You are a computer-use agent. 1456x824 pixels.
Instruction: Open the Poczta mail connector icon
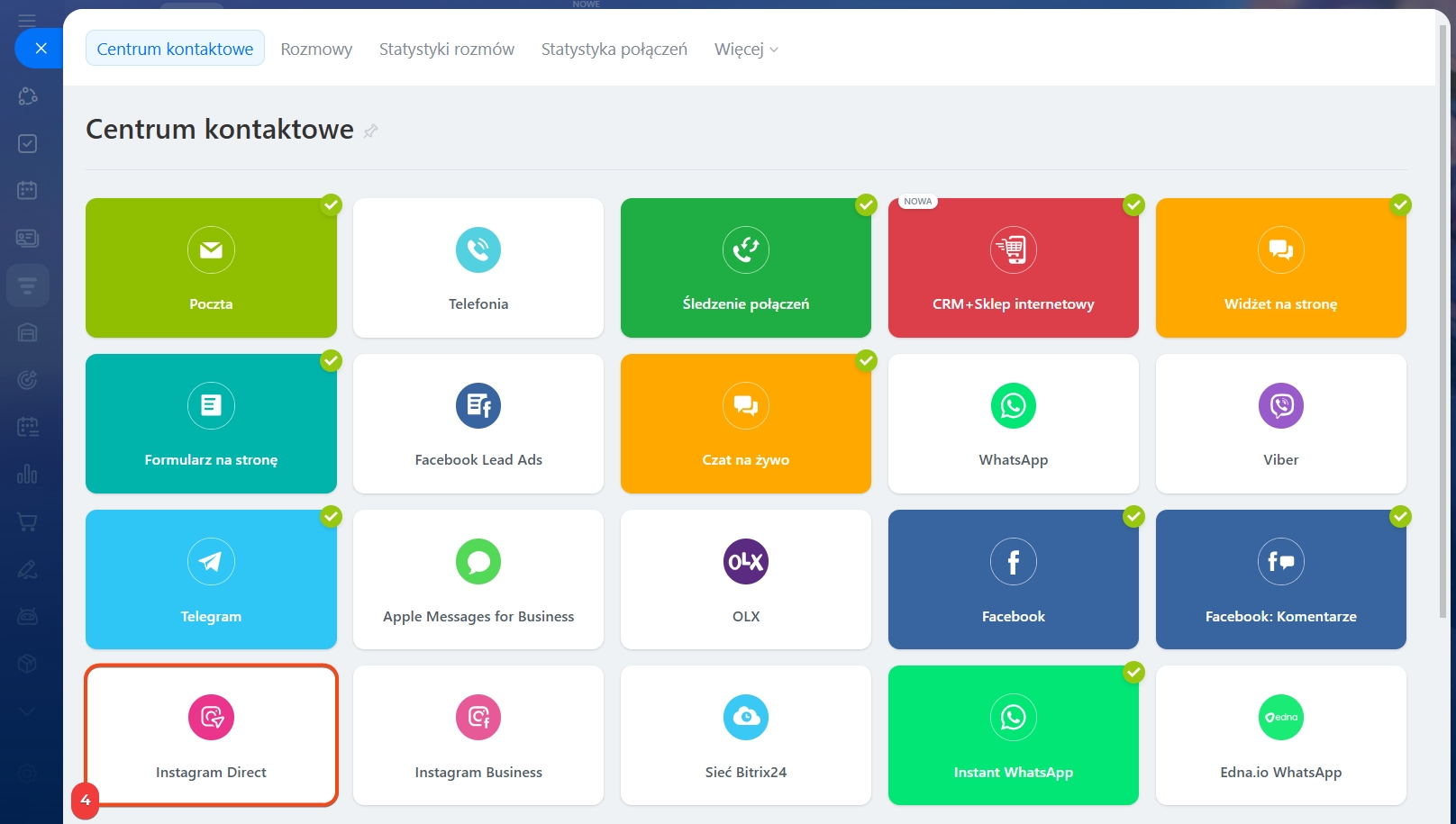pos(211,249)
